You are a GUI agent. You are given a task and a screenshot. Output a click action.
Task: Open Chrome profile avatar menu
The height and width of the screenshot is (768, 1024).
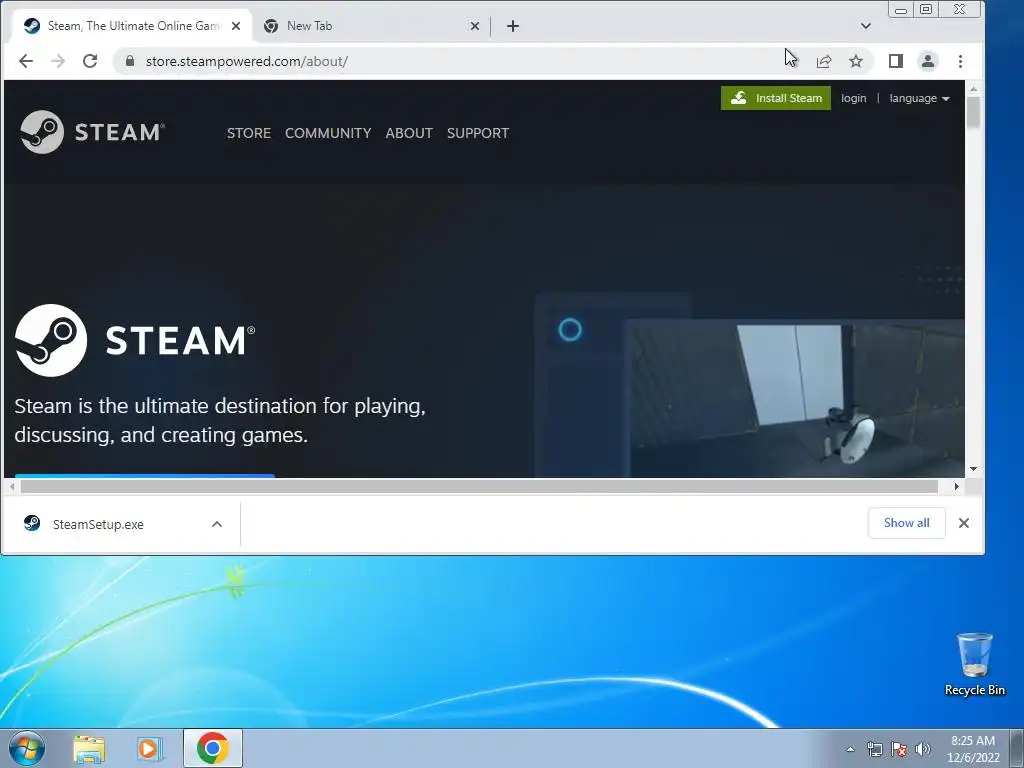(928, 61)
